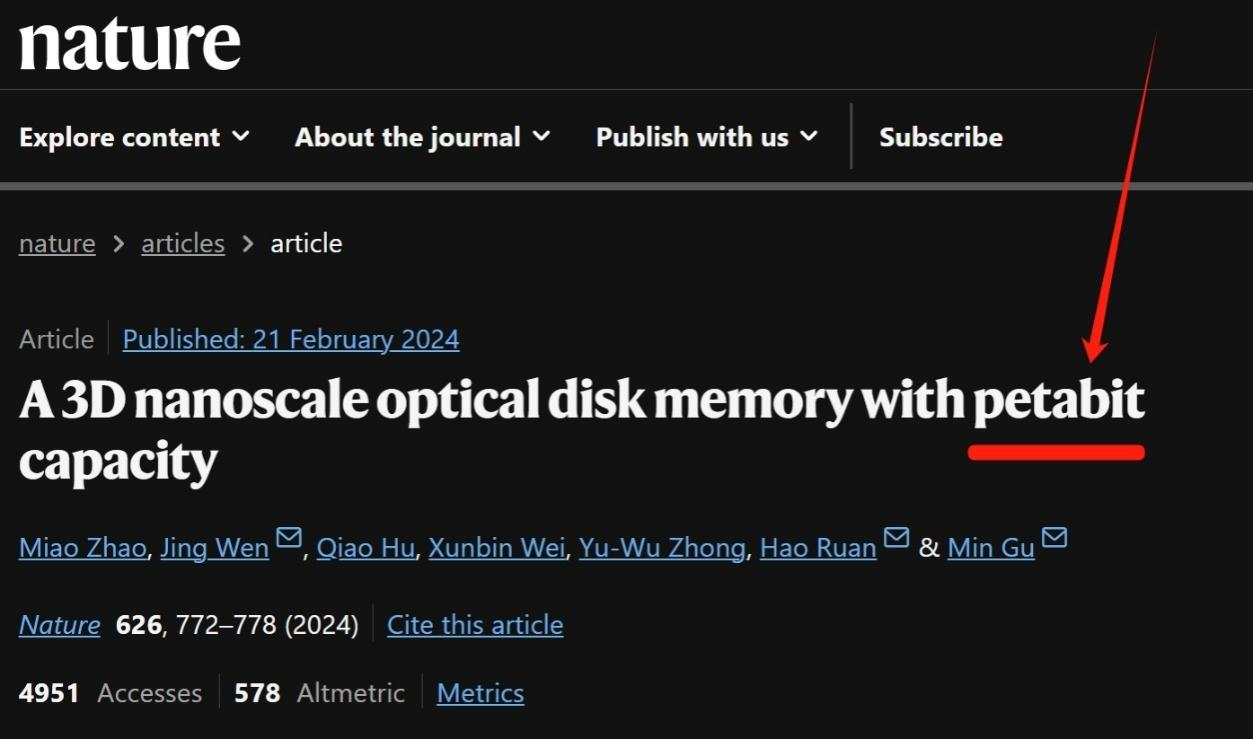Click the Nature journal link in citation

click(x=60, y=625)
